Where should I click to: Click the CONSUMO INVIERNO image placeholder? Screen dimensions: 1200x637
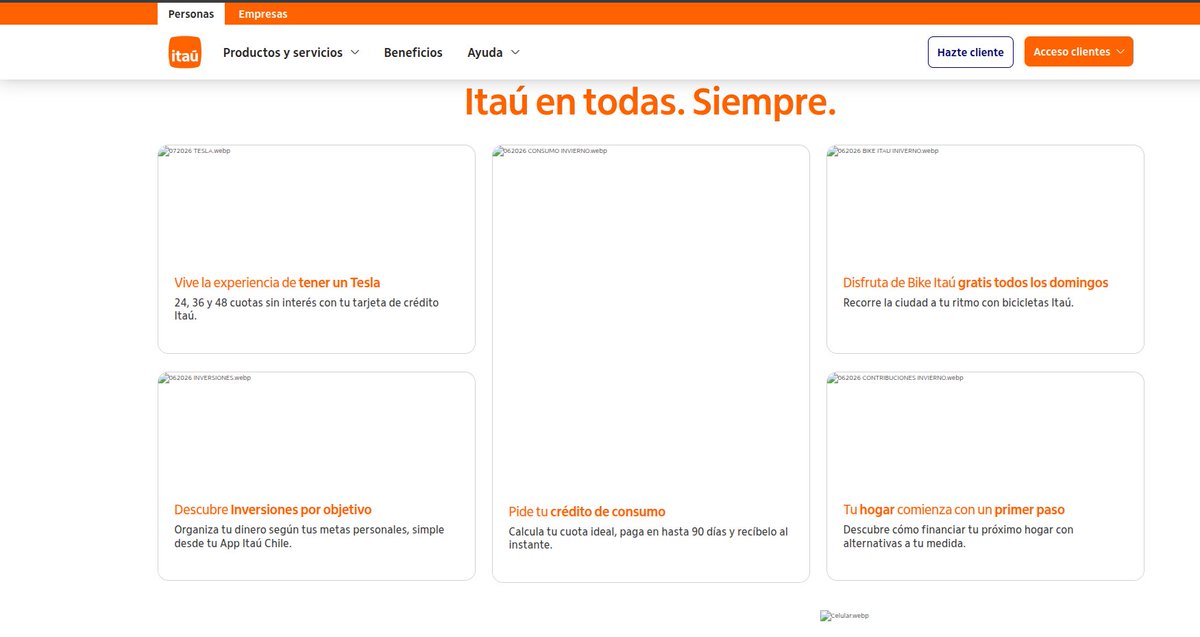[550, 151]
